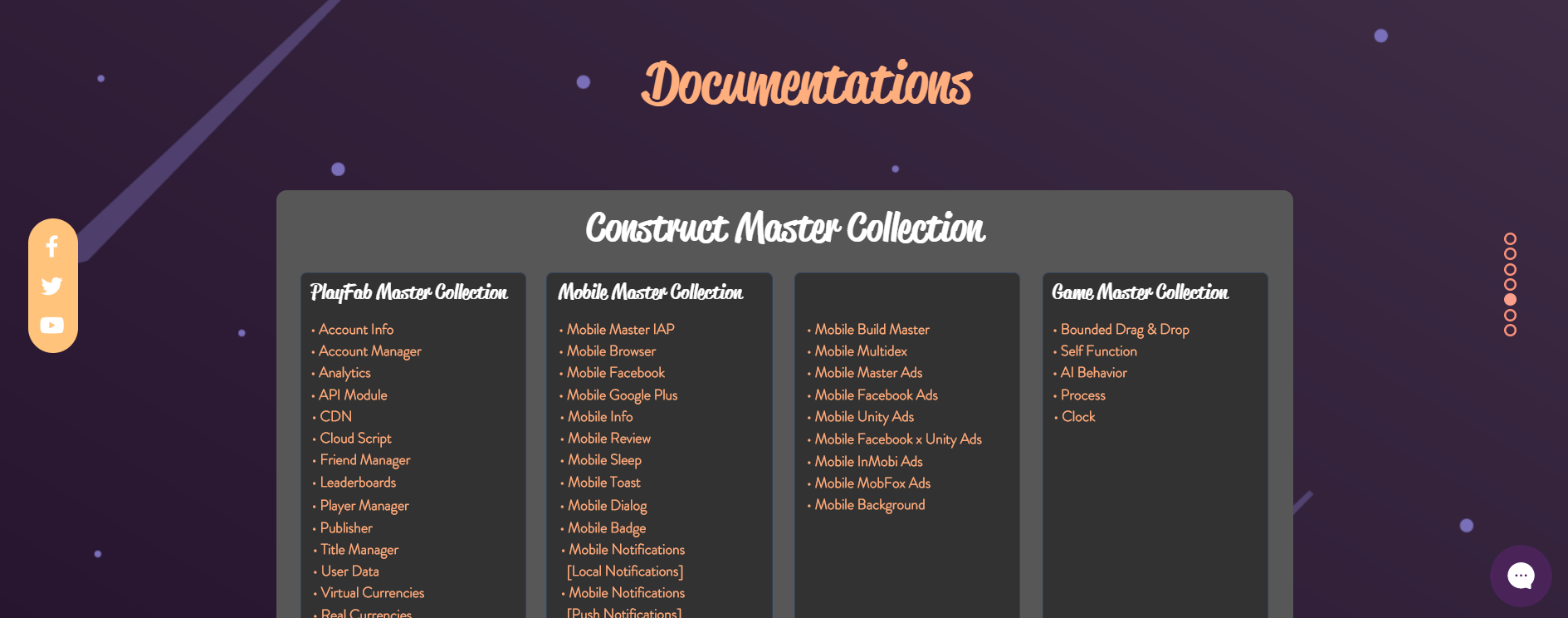
Task: Open Mobile Badge documentation
Action: tap(607, 528)
